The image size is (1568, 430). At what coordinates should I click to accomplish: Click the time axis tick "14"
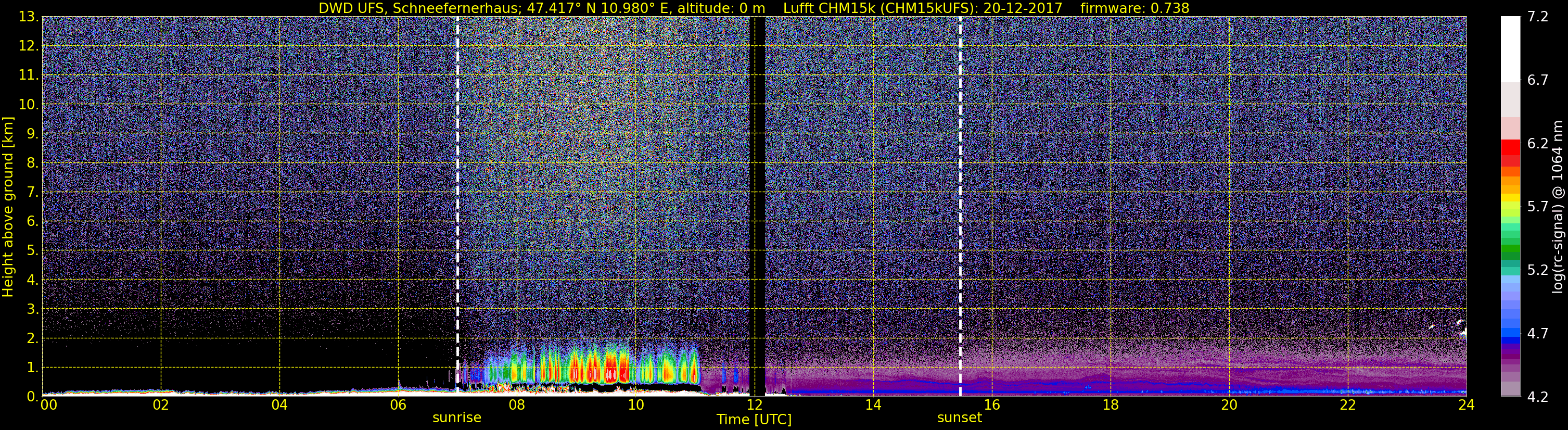[873, 405]
